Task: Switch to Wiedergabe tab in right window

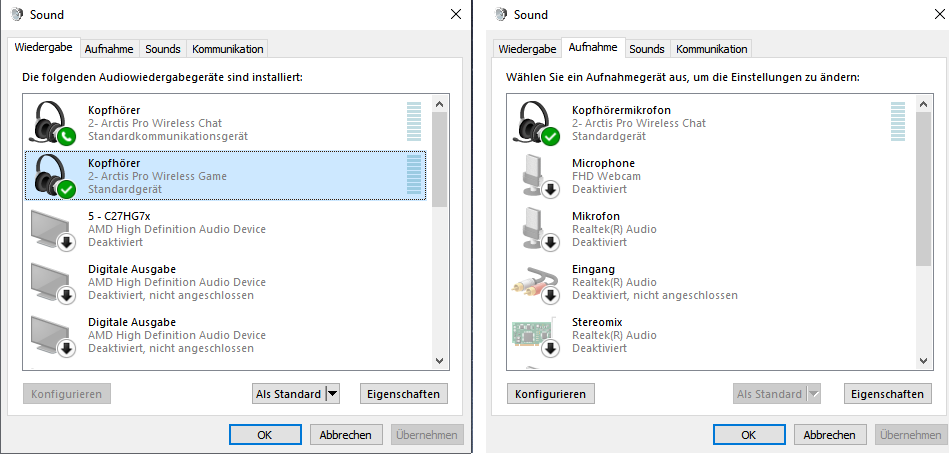Action: [527, 49]
